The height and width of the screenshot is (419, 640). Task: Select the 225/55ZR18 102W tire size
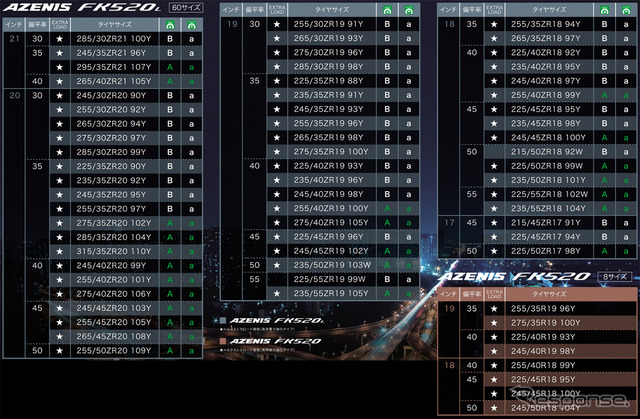[549, 194]
